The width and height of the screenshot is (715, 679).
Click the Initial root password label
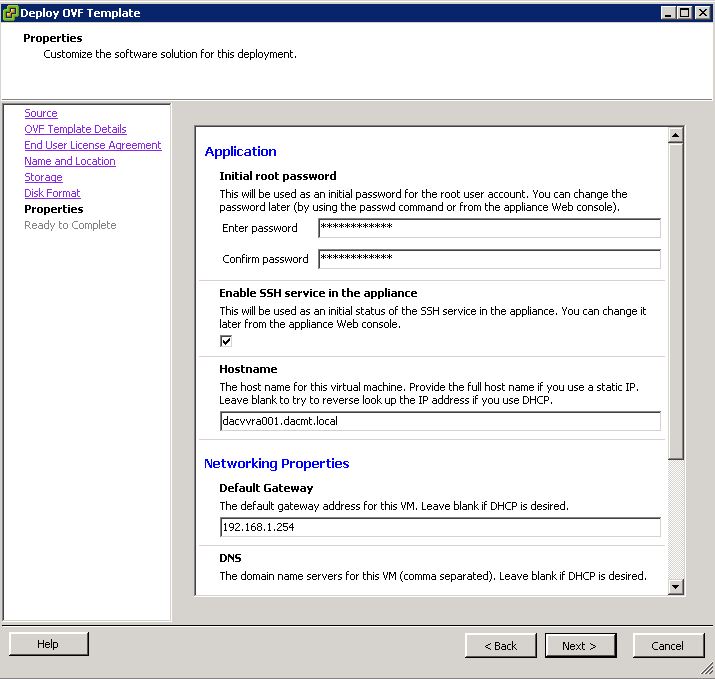click(278, 176)
